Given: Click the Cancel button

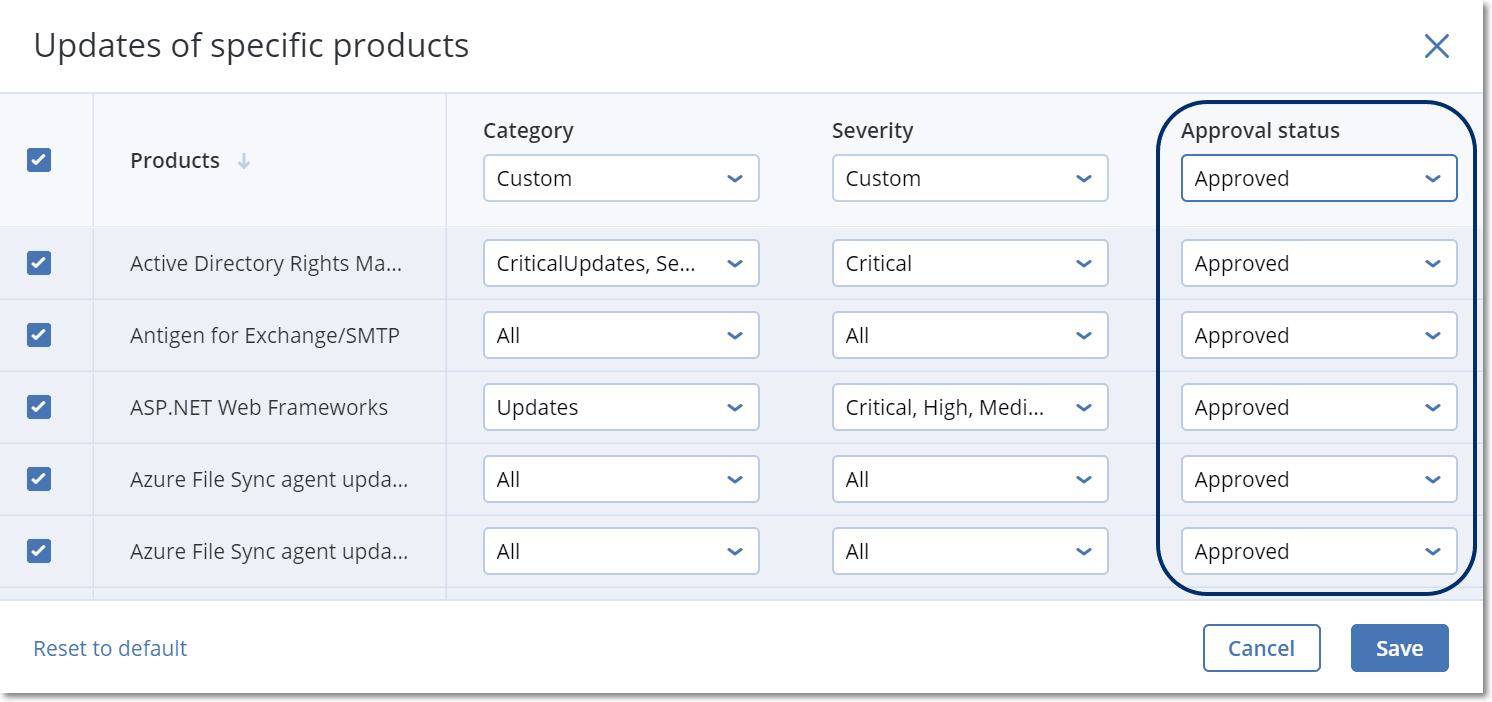Looking at the screenshot, I should pyautogui.click(x=1261, y=648).
